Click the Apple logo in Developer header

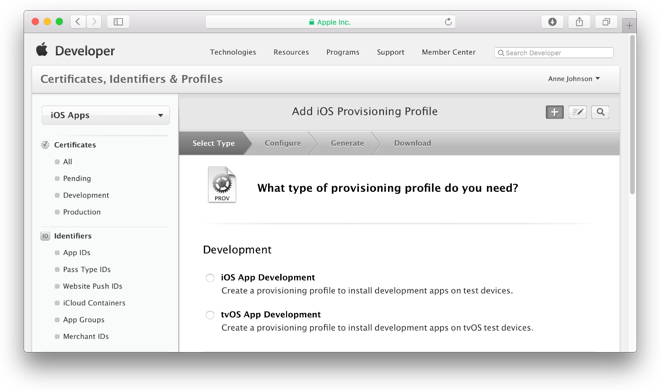tap(42, 50)
